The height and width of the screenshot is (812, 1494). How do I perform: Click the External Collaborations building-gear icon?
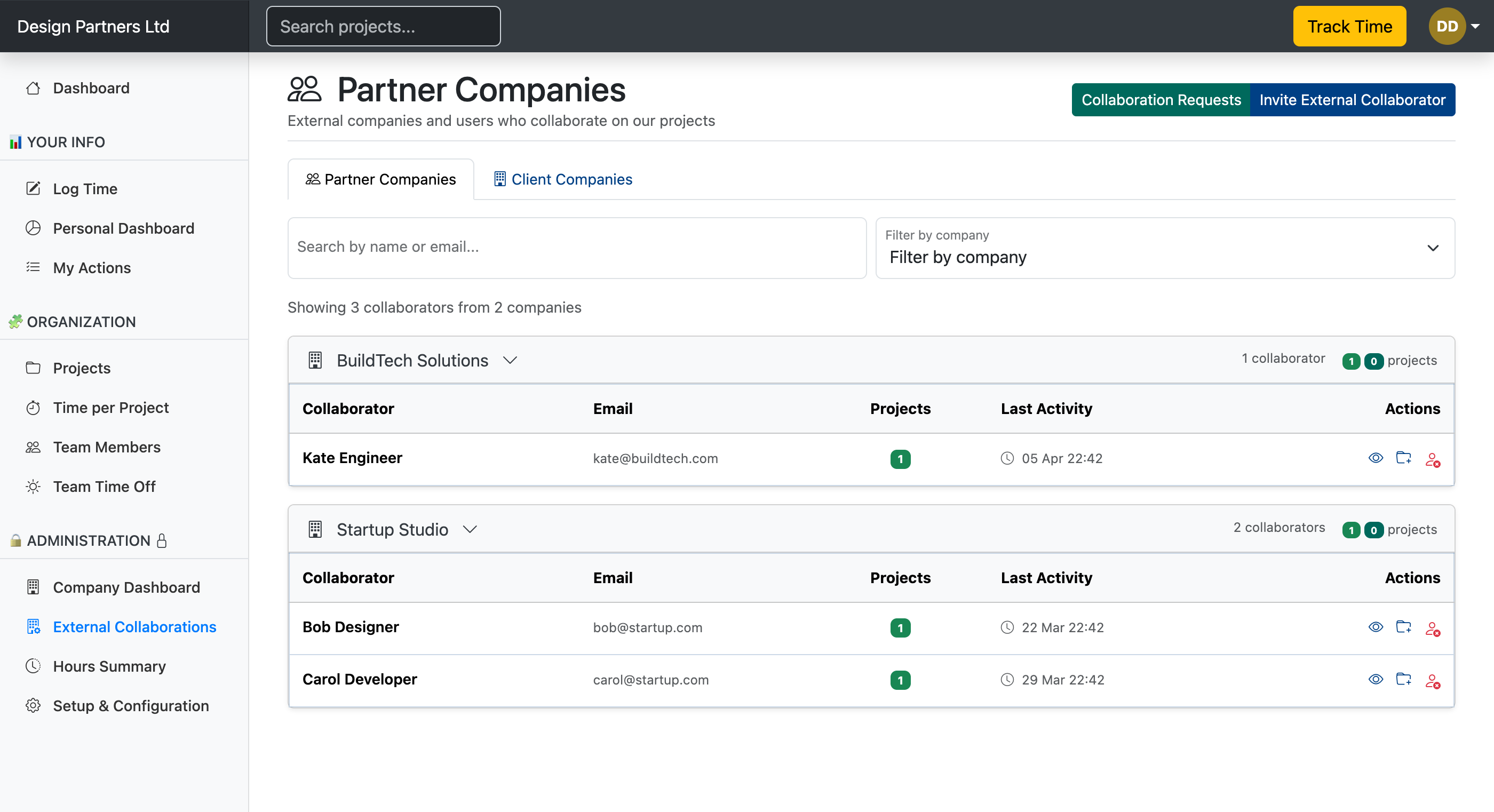pos(33,626)
